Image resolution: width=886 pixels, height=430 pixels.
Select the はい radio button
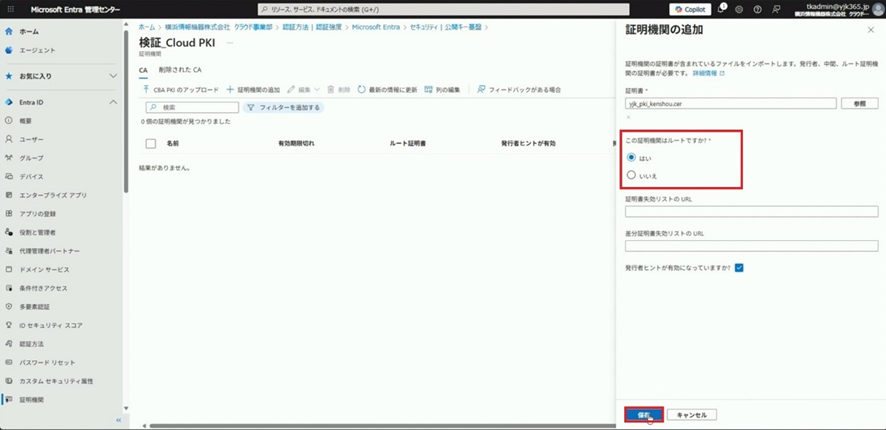631,157
